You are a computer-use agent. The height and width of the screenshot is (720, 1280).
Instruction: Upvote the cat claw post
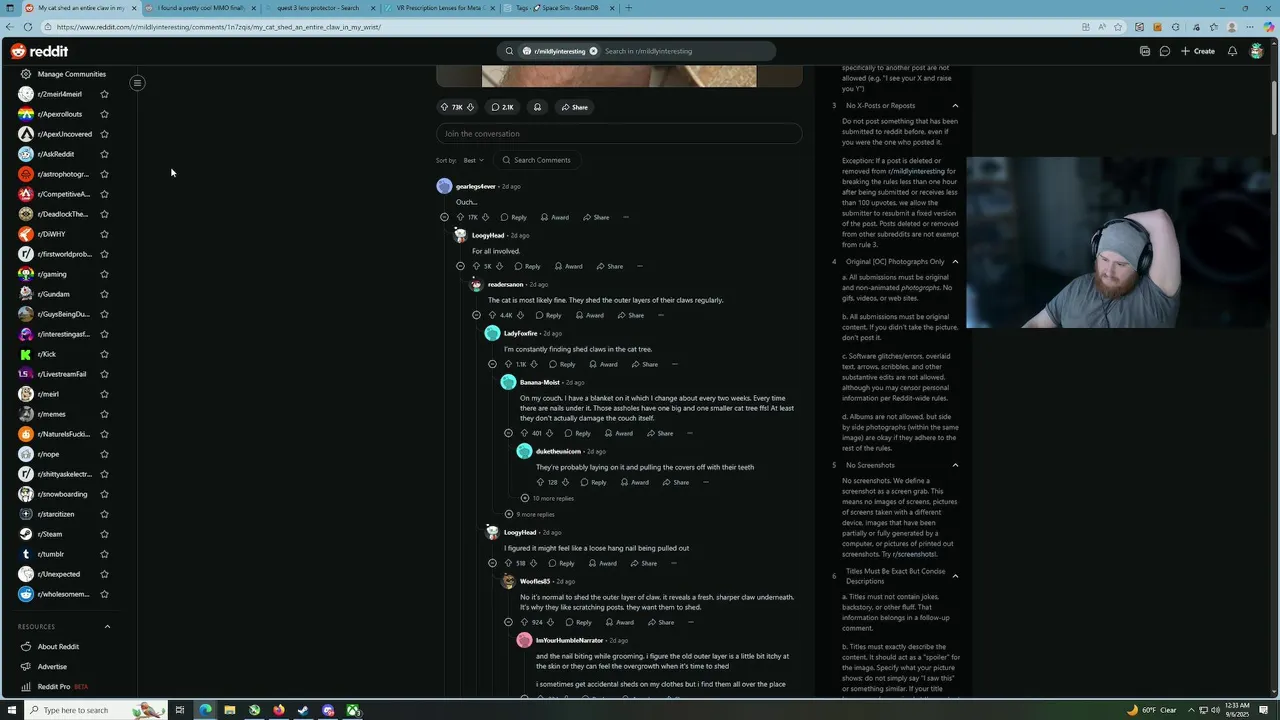(x=445, y=107)
